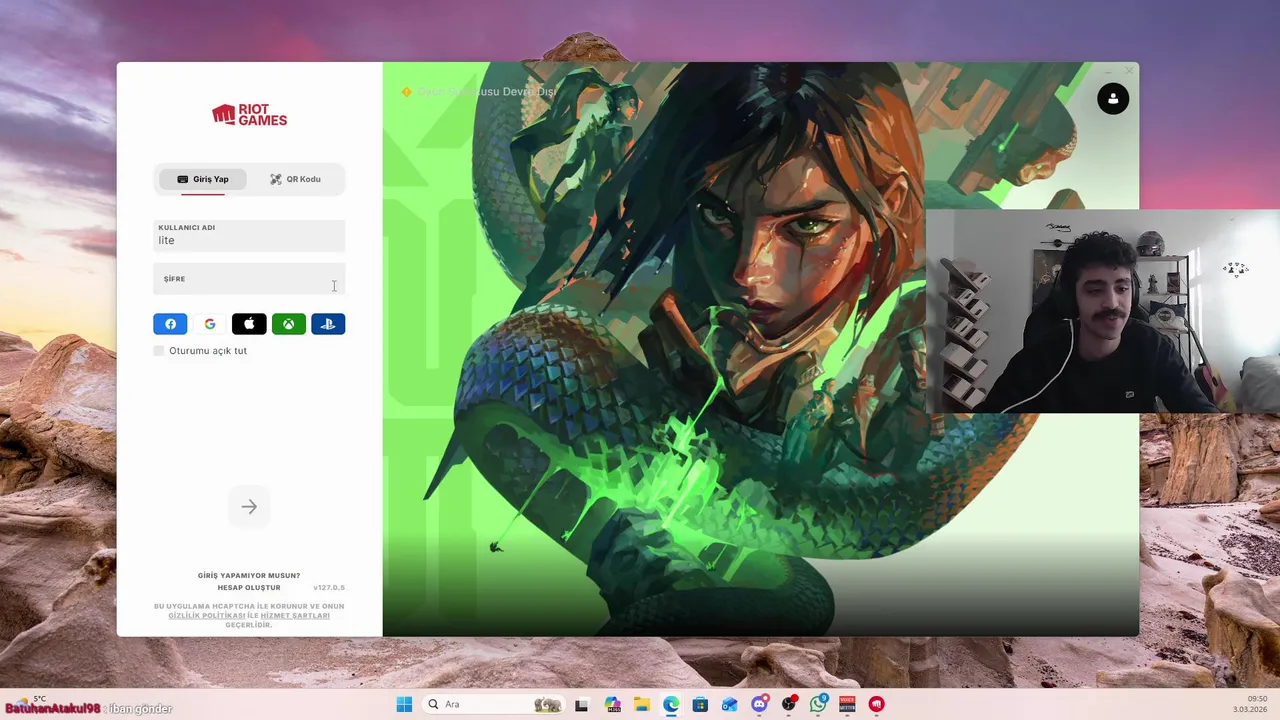Enable the Oturumu açık tut checkbox

coord(159,351)
